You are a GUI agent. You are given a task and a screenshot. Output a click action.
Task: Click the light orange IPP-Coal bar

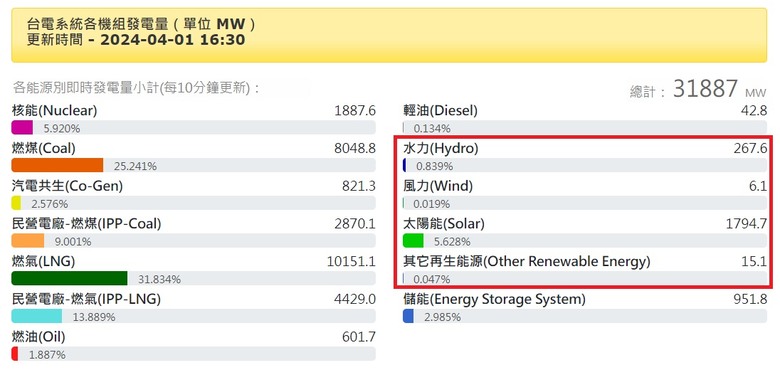tap(28, 241)
